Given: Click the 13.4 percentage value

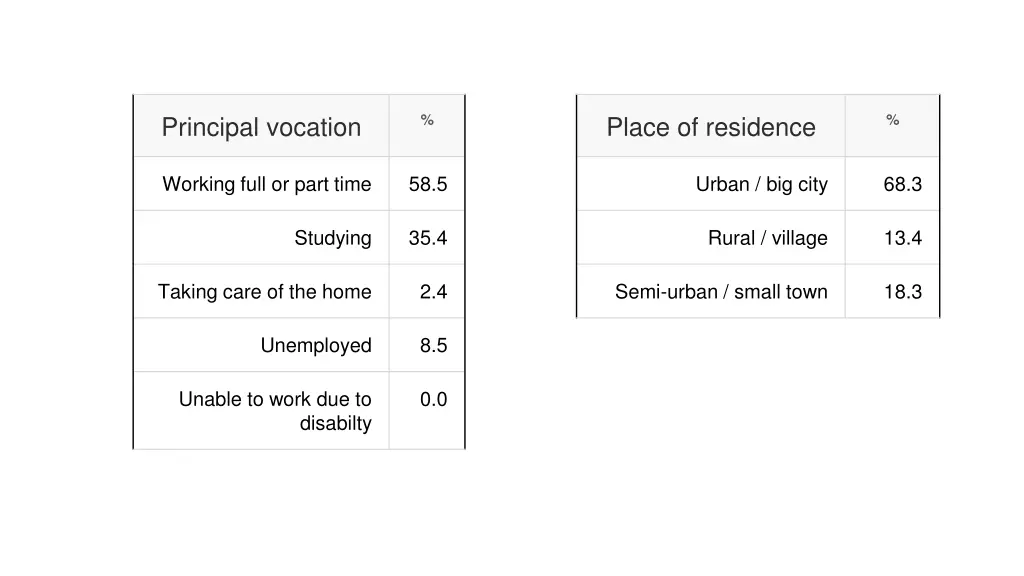Looking at the screenshot, I should 903,238.
